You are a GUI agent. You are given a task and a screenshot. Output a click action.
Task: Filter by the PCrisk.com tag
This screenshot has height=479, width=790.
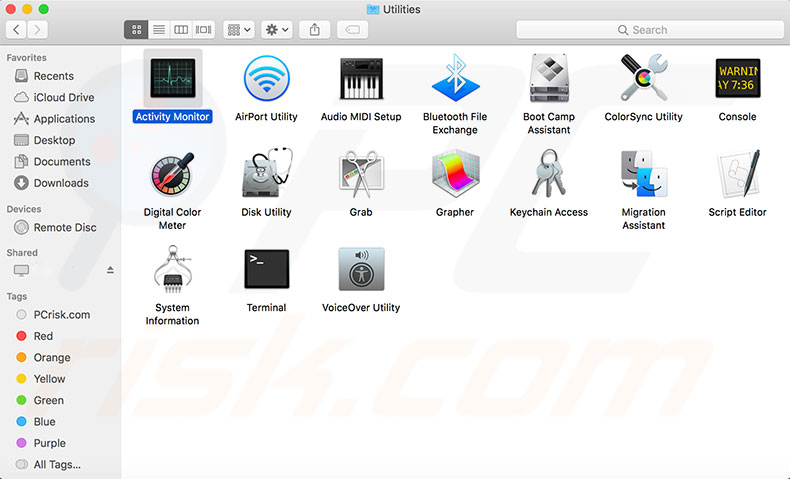(x=60, y=315)
